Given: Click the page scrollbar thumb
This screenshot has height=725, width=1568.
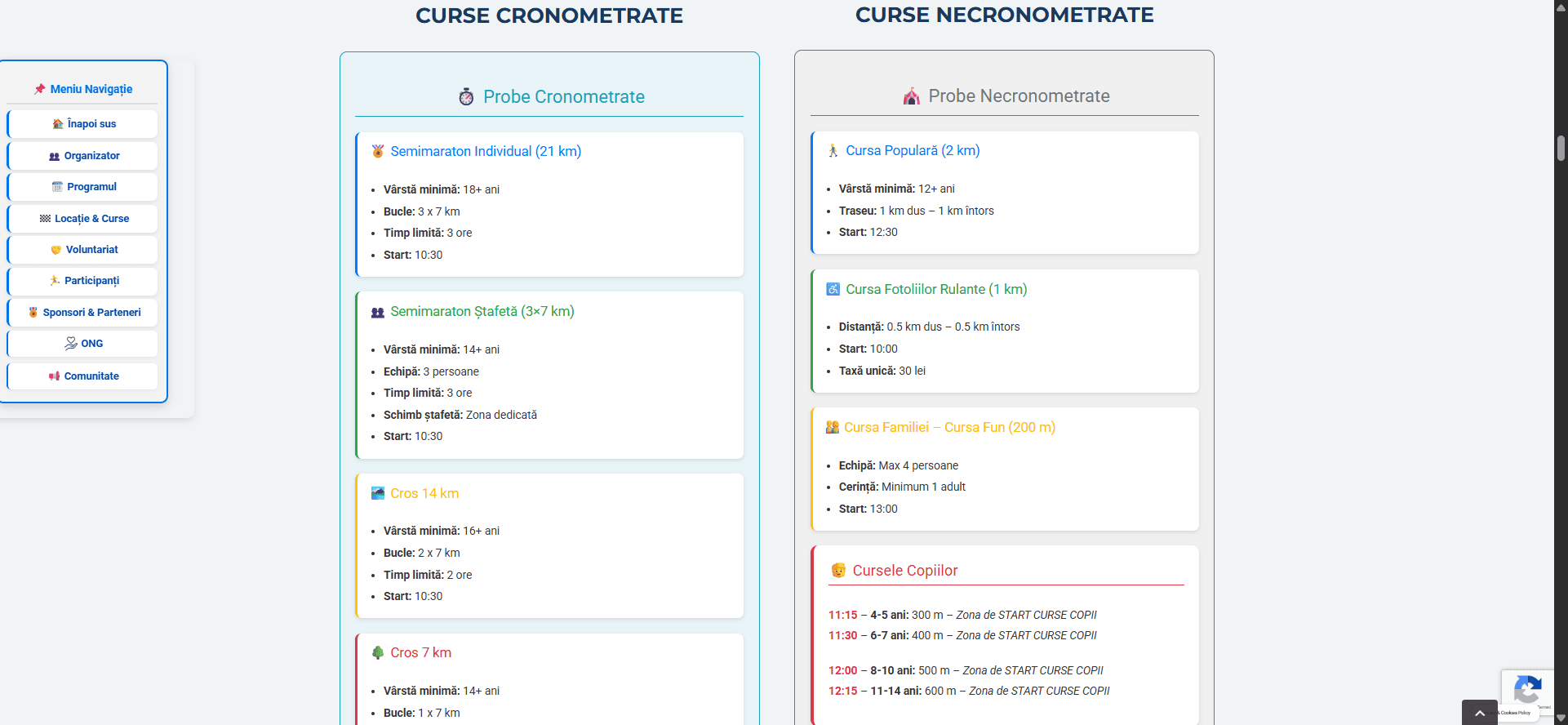Looking at the screenshot, I should click(1561, 149).
